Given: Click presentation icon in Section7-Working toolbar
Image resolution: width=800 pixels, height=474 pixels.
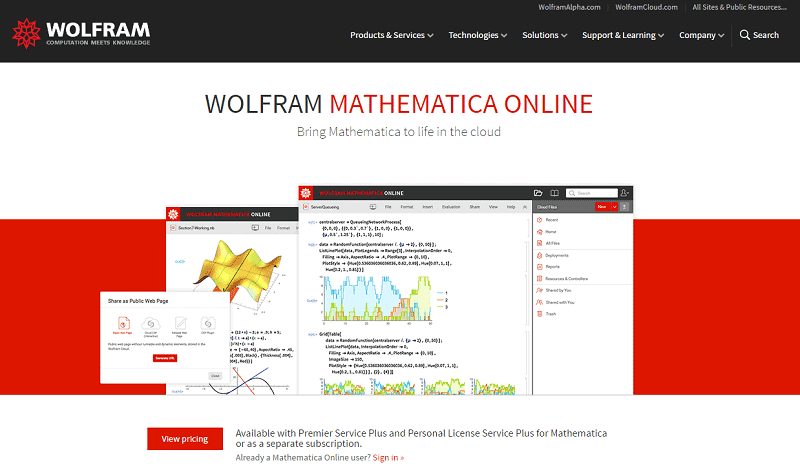Looking at the screenshot, I should click(x=255, y=228).
